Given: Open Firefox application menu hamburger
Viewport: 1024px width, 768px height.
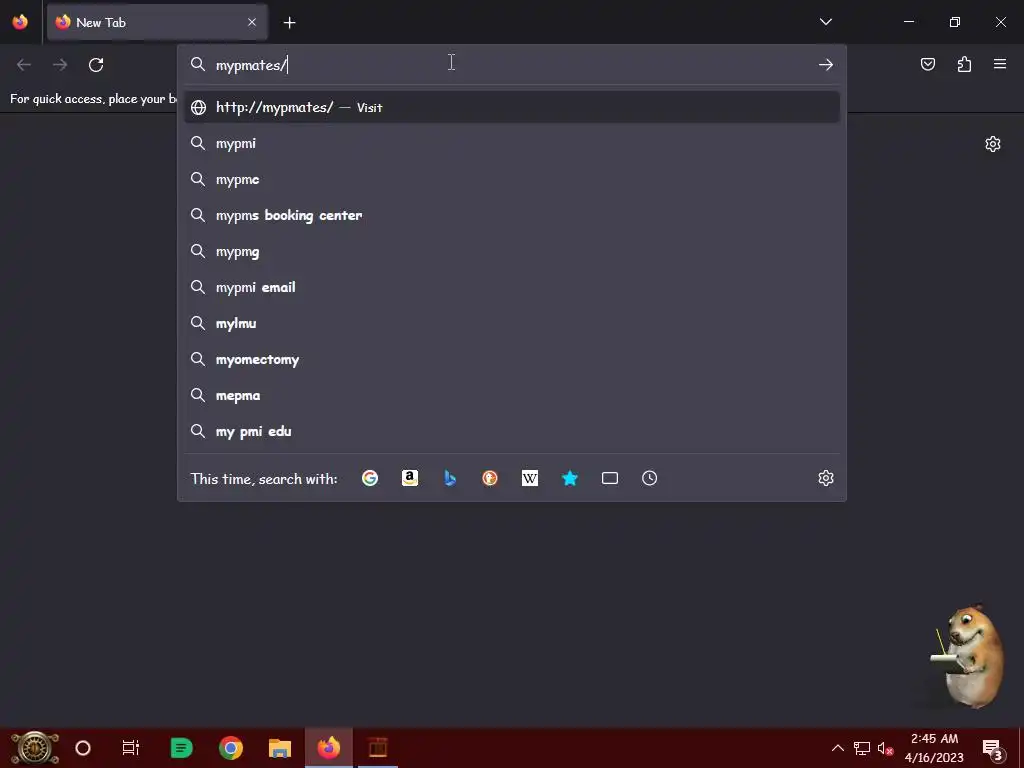Looking at the screenshot, I should point(1000,64).
